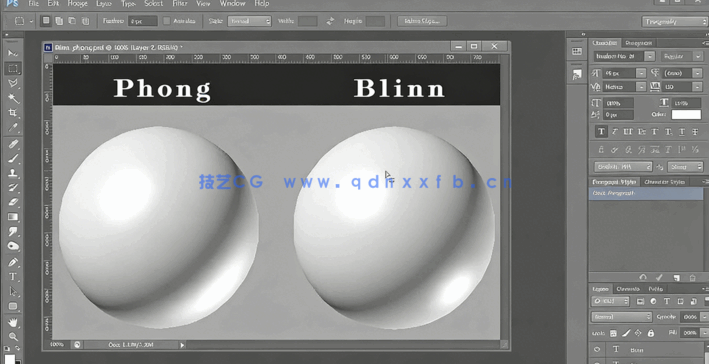Select the Path Selection tool
The height and width of the screenshot is (364, 709).
13,292
